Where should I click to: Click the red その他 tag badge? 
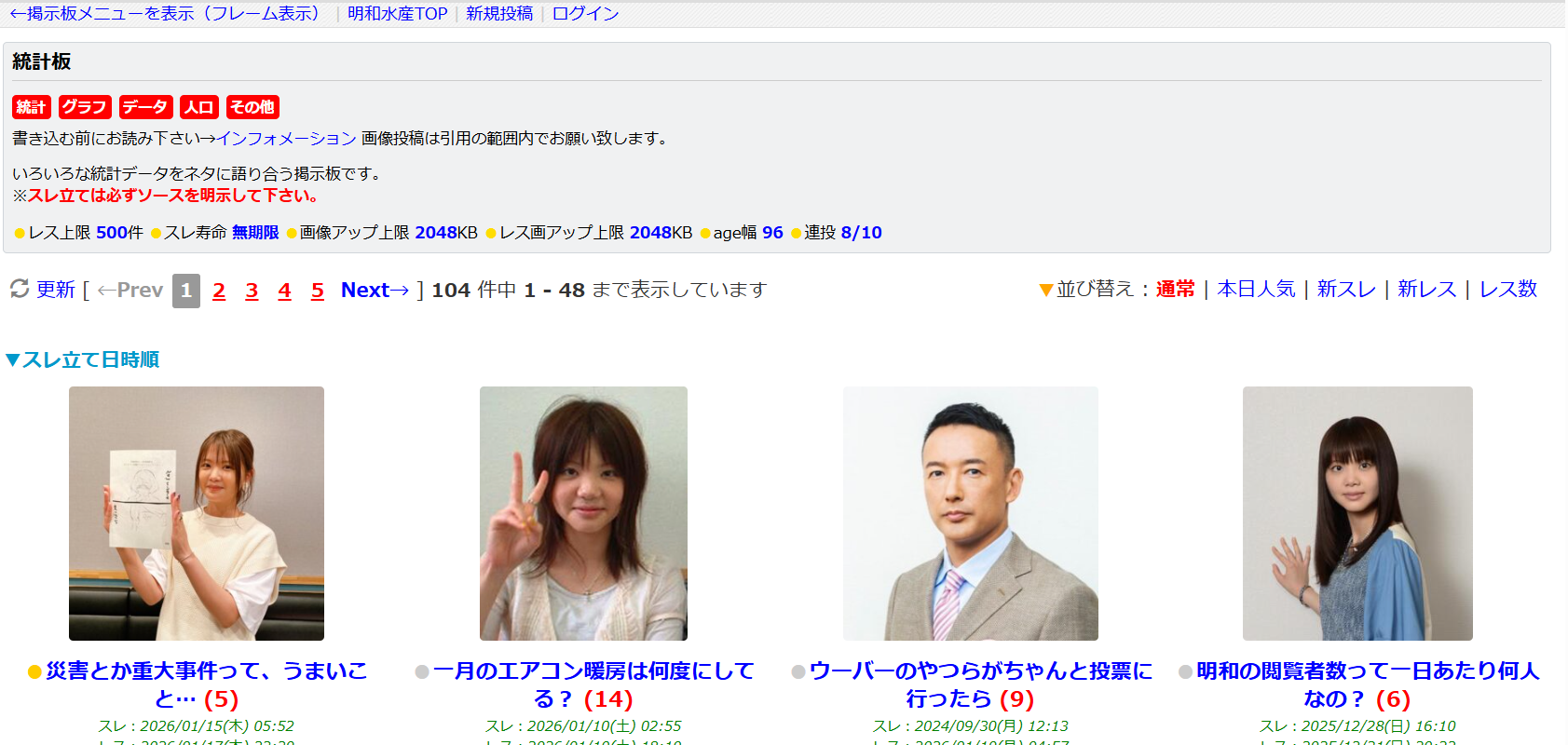252,107
